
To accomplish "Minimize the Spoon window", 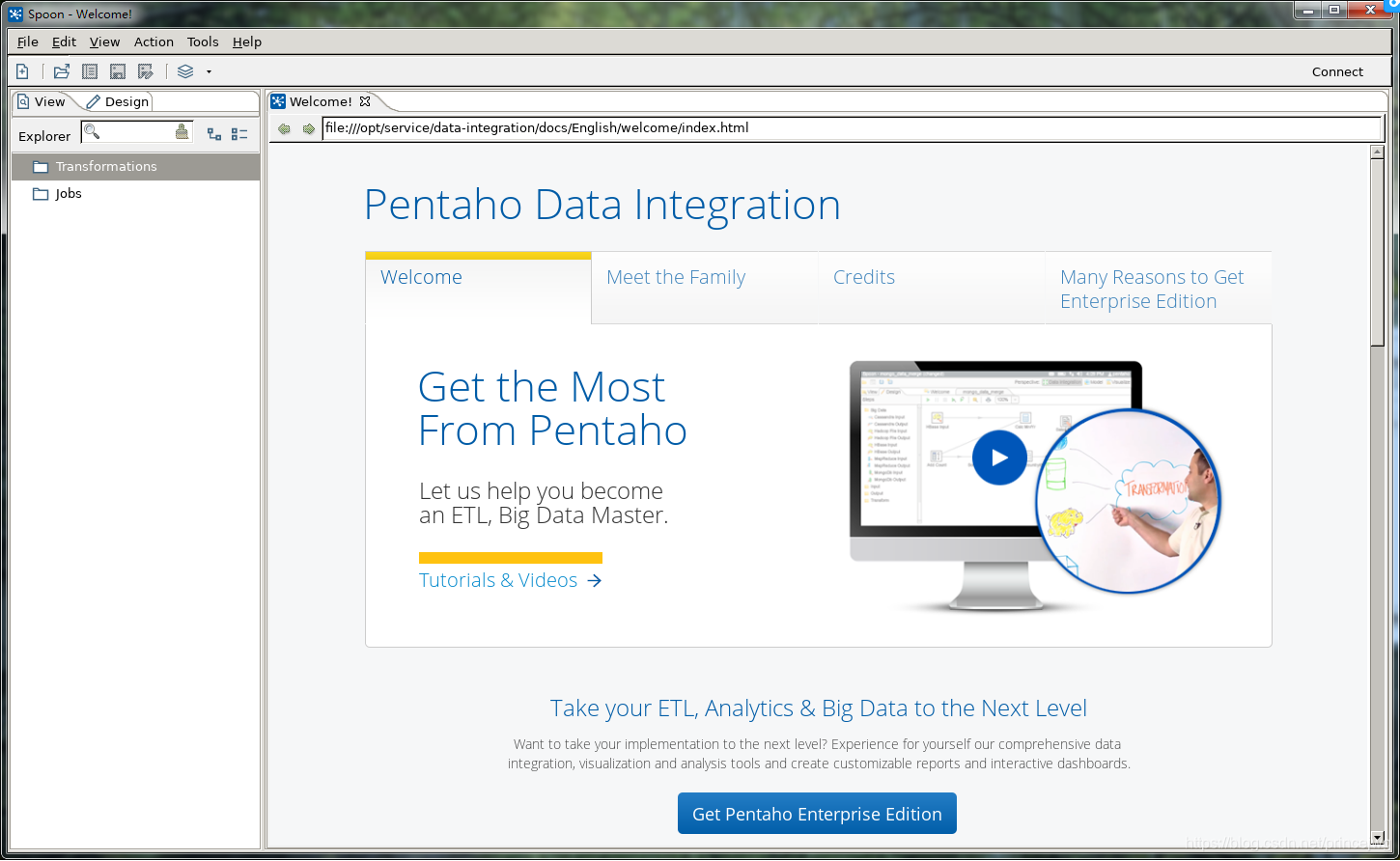I will pos(1309,11).
